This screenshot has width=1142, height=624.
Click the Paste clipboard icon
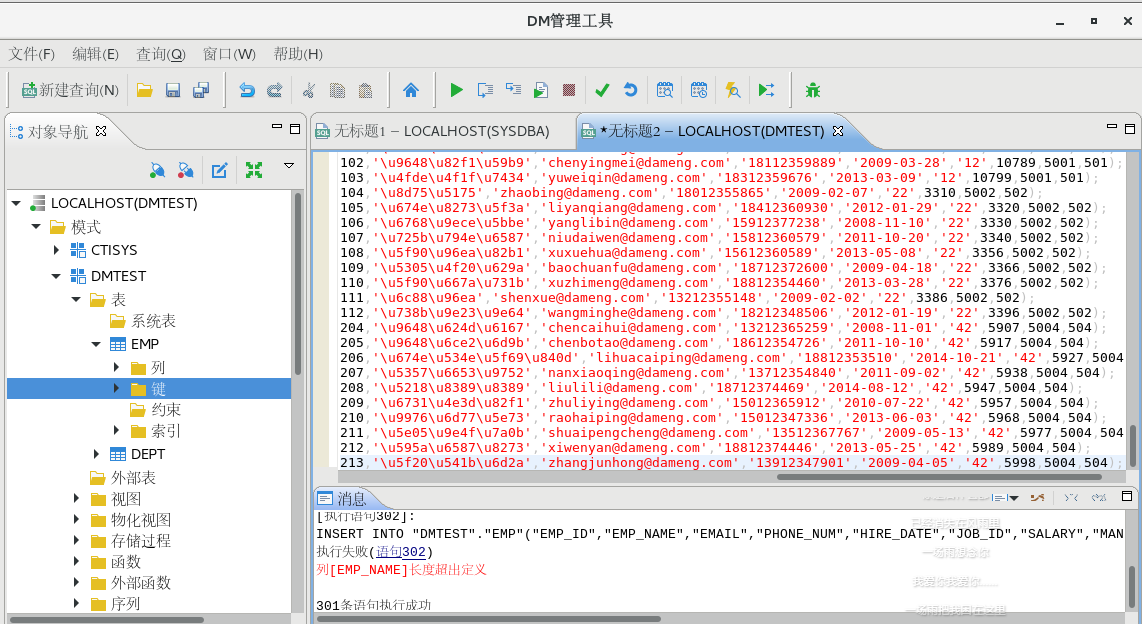tap(365, 90)
